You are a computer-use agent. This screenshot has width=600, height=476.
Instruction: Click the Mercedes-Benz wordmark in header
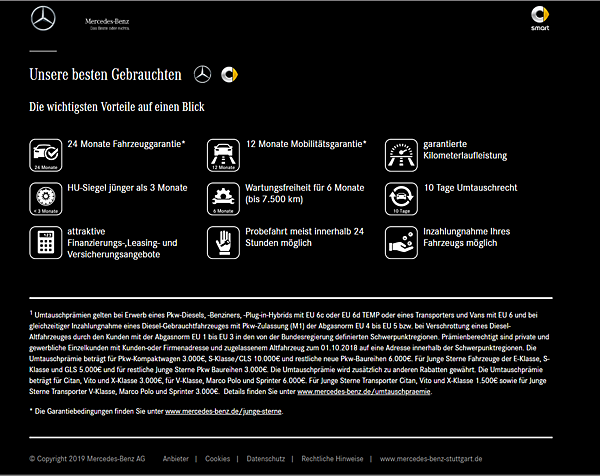107,24
